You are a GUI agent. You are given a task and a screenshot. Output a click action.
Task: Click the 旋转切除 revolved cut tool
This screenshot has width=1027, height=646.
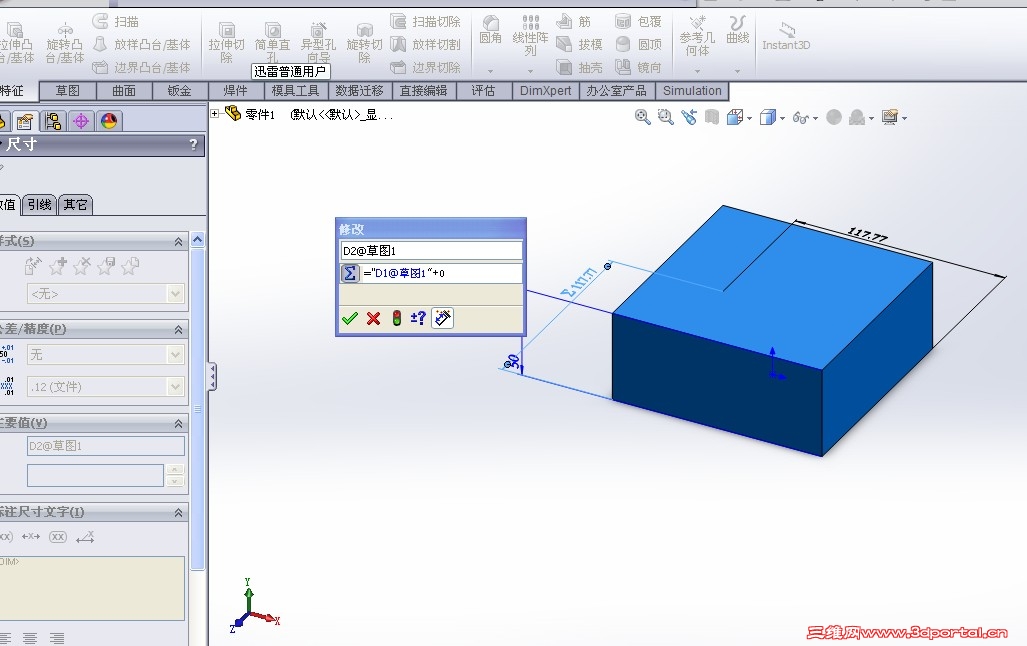click(364, 43)
